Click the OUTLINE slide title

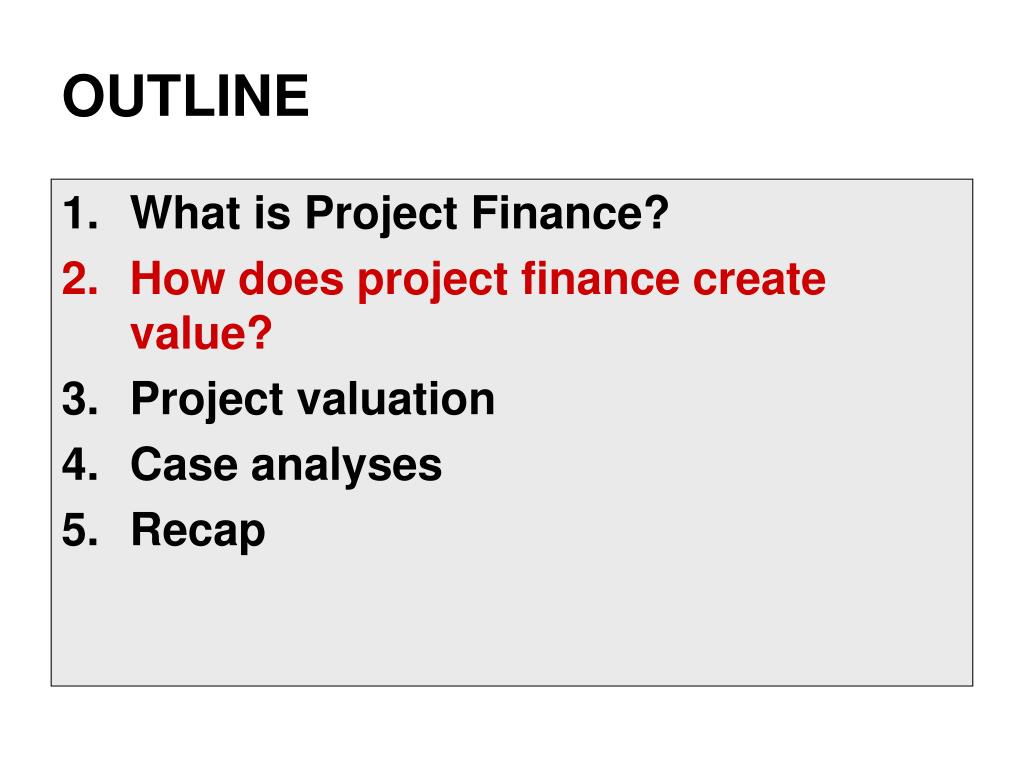[x=185, y=96]
